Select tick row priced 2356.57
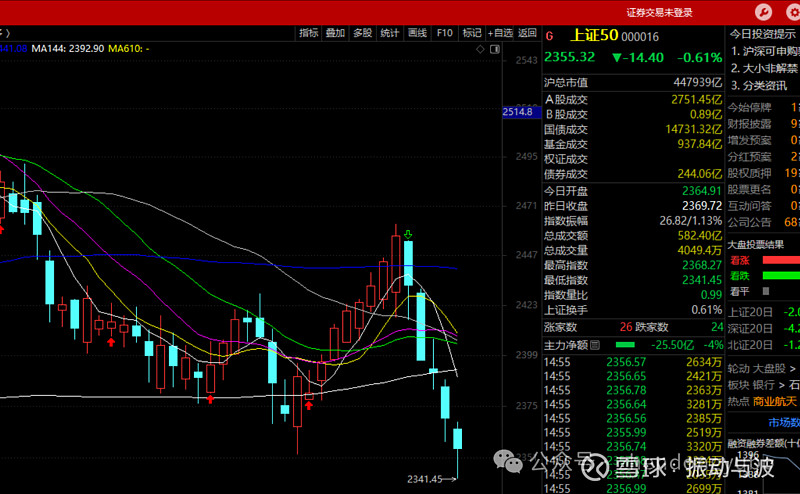This screenshot has height=494, width=800. point(633,362)
